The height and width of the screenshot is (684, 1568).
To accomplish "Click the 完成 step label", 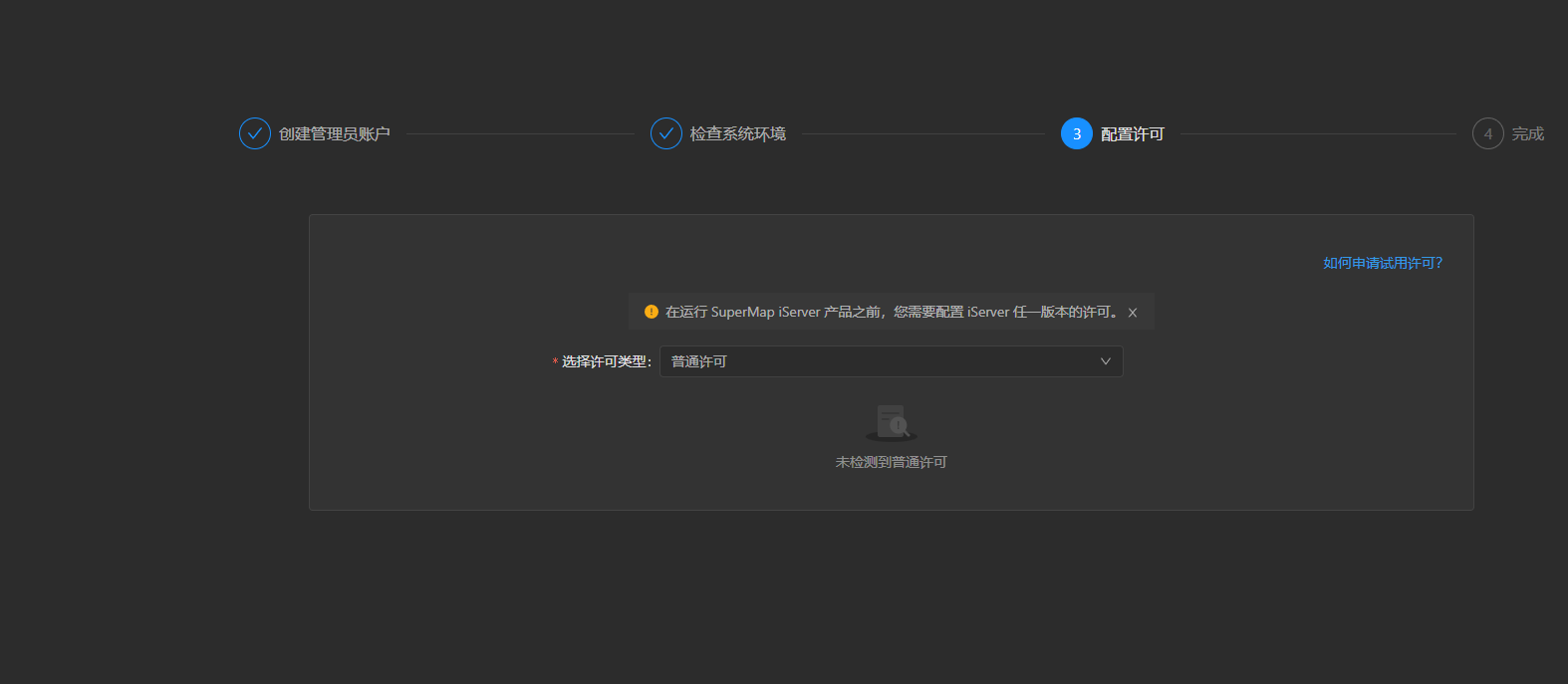I will (1528, 133).
